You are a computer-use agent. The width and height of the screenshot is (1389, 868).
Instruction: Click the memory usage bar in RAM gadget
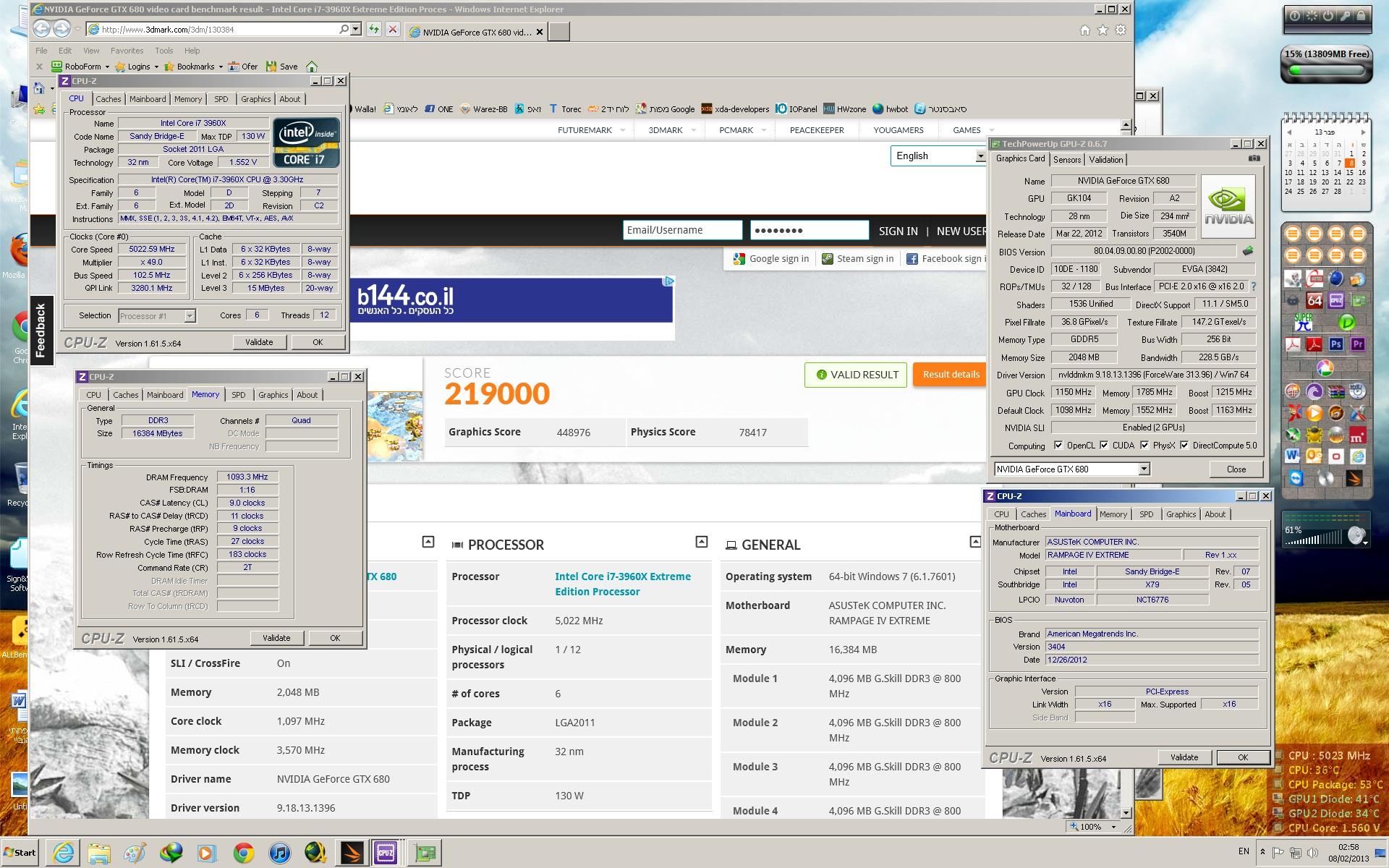pos(1327,71)
